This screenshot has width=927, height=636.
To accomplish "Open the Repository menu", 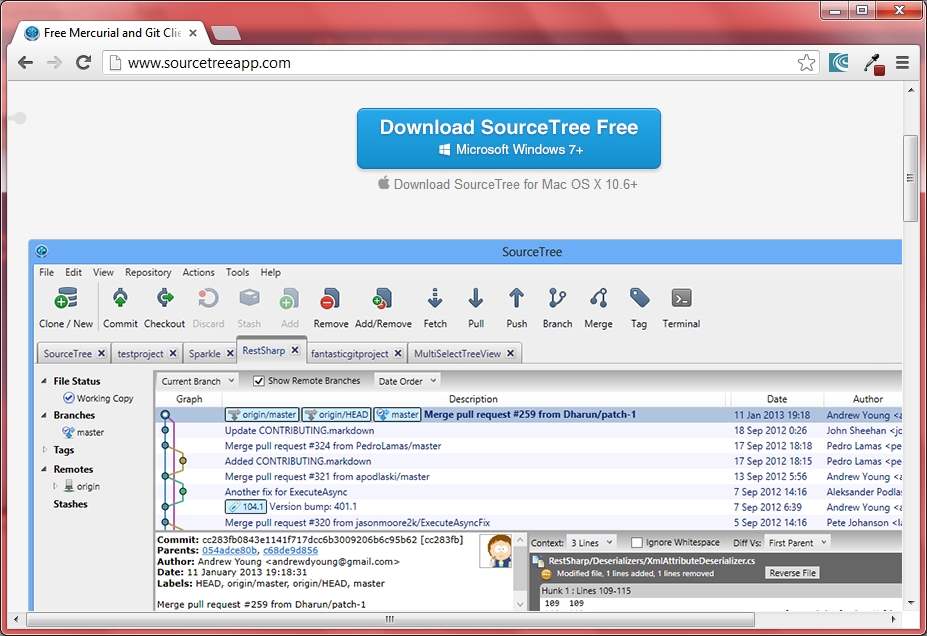I will (147, 272).
